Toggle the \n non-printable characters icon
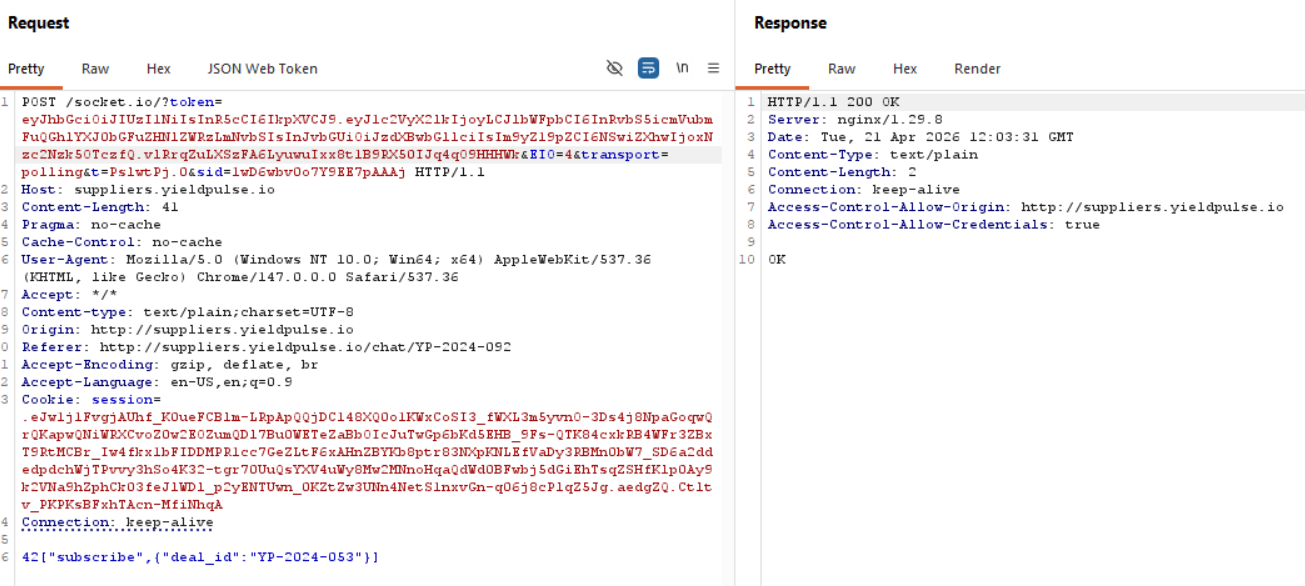 (x=682, y=68)
